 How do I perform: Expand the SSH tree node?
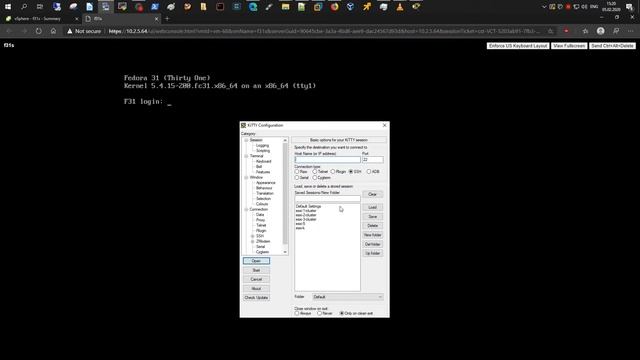(x=253, y=236)
